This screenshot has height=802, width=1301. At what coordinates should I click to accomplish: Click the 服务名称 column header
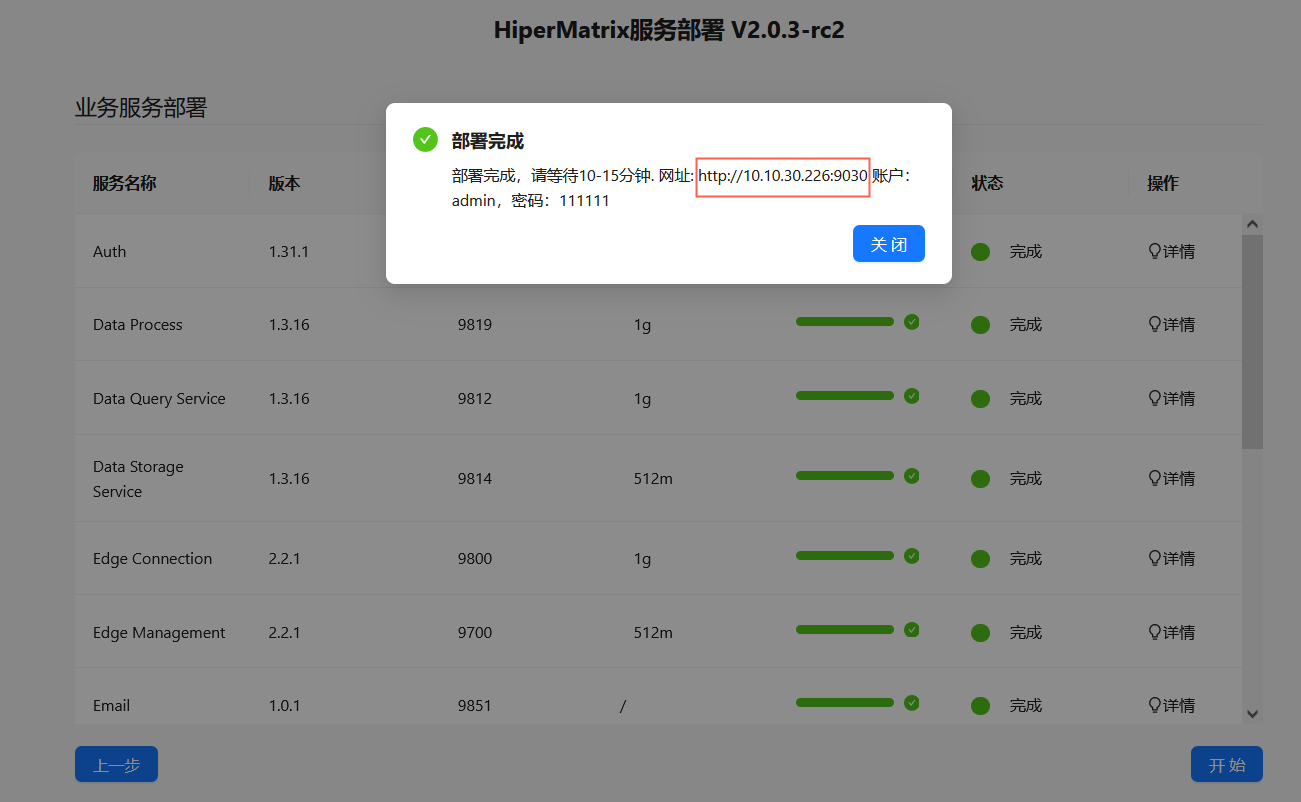[125, 184]
